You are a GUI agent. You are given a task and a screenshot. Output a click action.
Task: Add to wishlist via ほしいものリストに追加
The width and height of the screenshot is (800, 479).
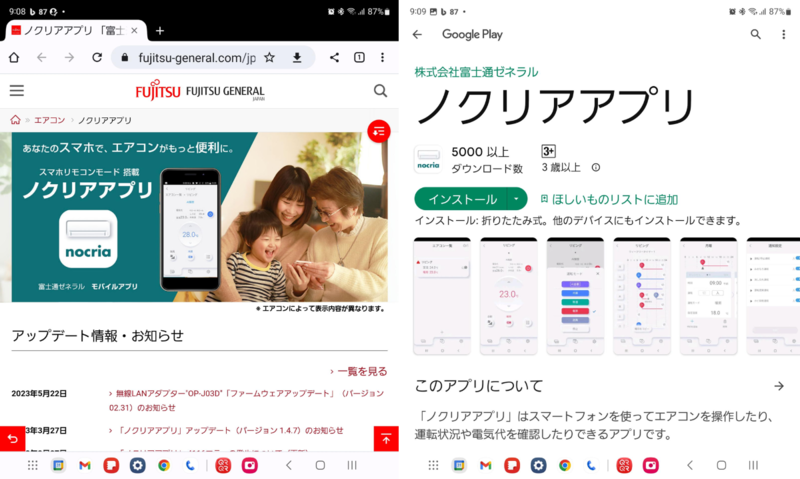609,199
